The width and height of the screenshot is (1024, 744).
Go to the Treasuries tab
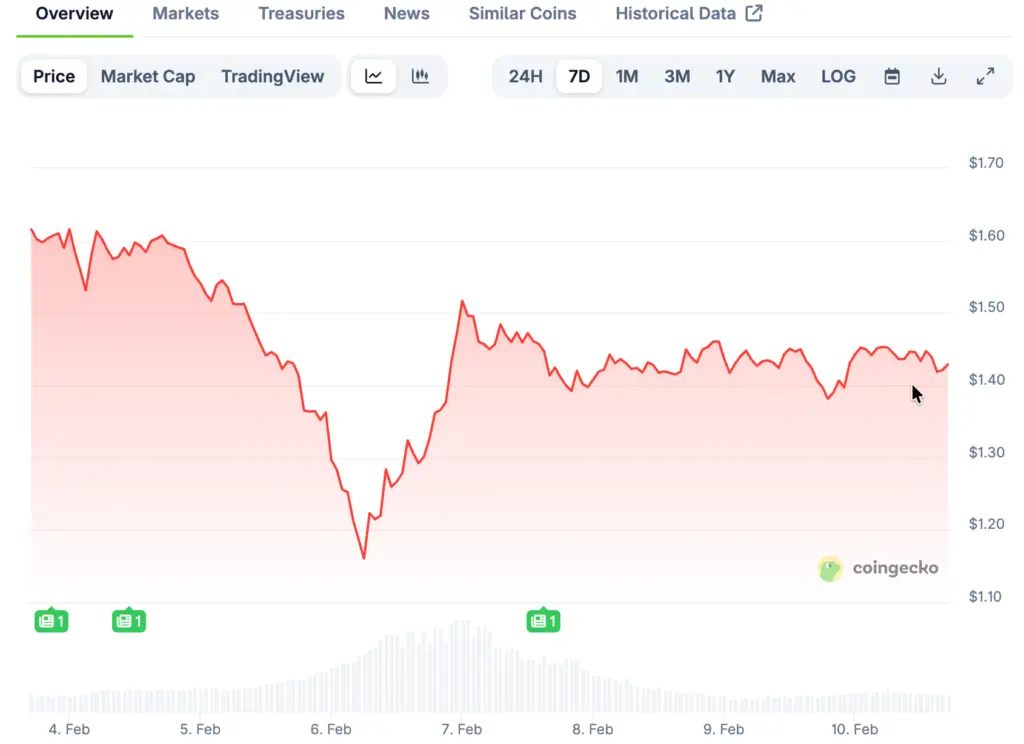[301, 14]
